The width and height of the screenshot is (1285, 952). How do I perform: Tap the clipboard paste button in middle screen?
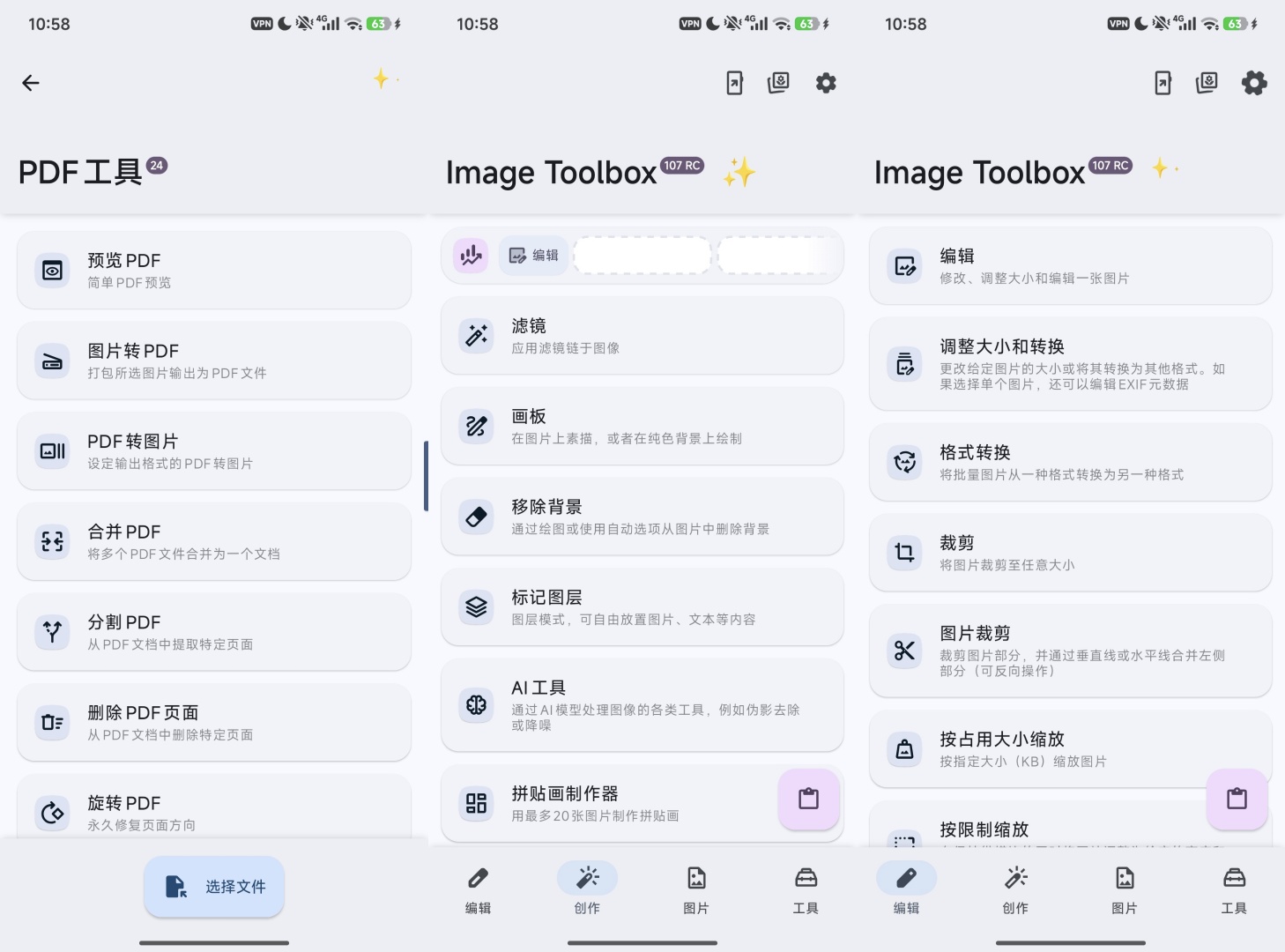point(808,800)
